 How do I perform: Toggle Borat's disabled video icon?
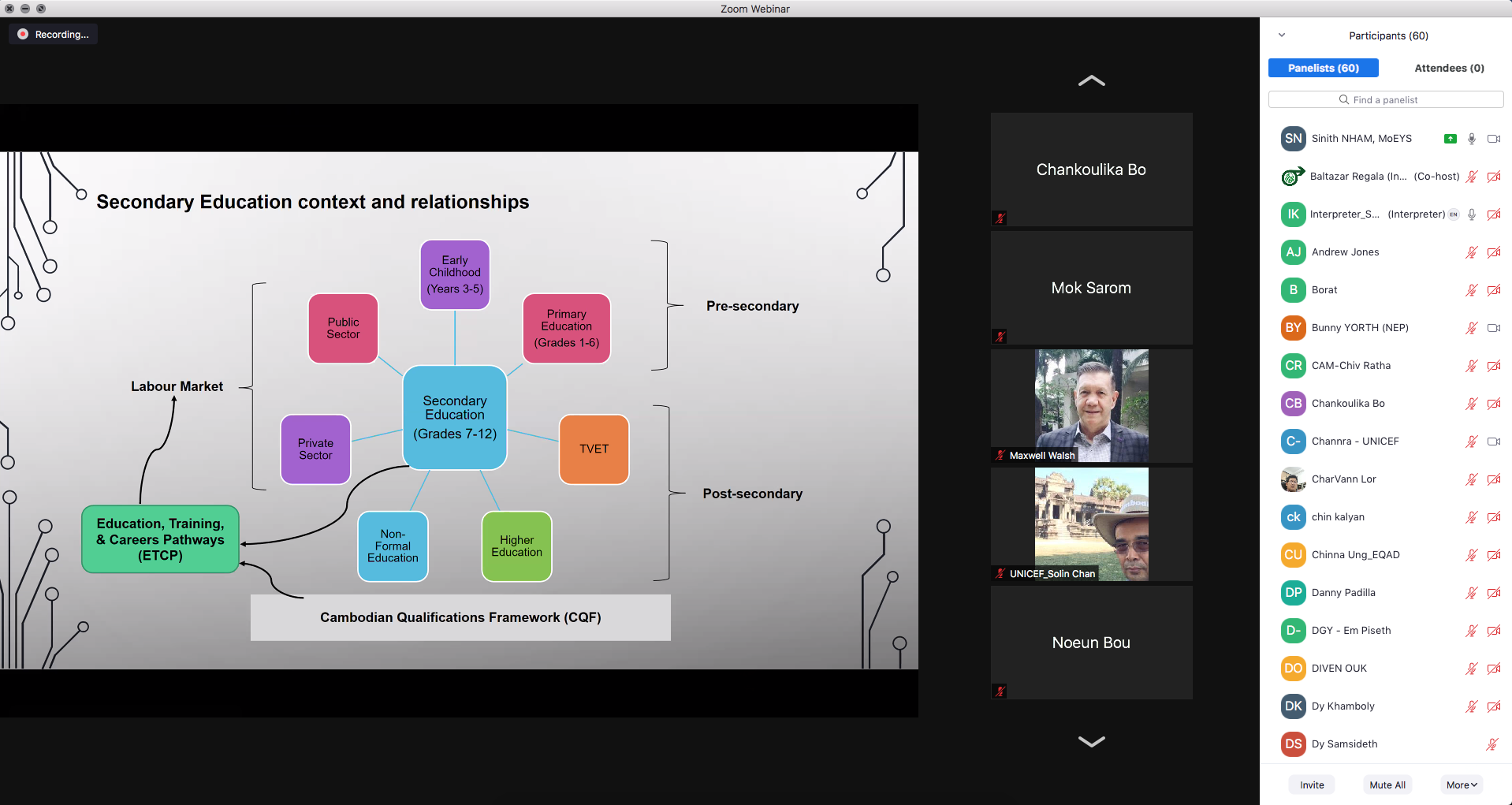[x=1493, y=290]
